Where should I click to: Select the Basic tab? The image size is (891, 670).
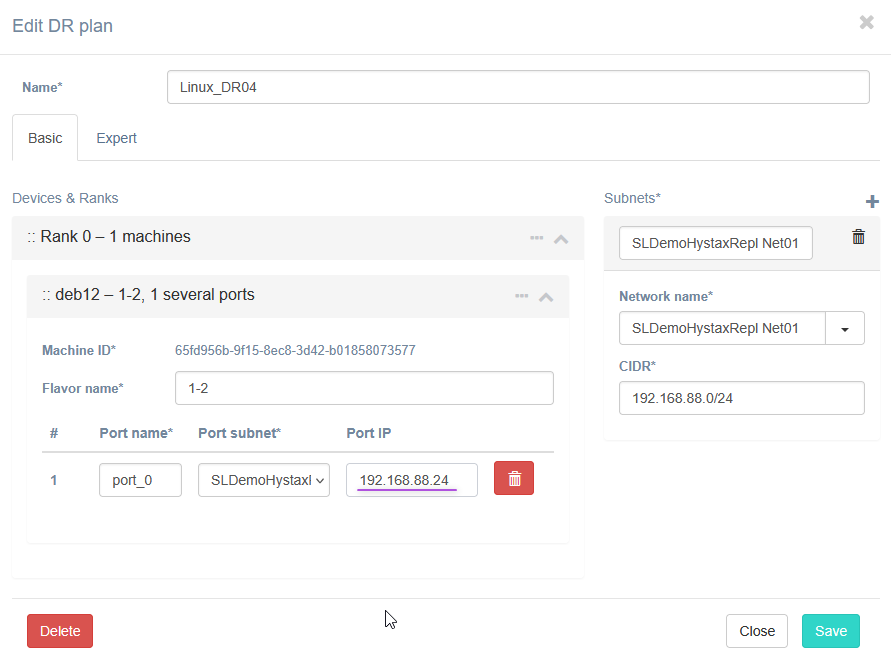pos(45,138)
